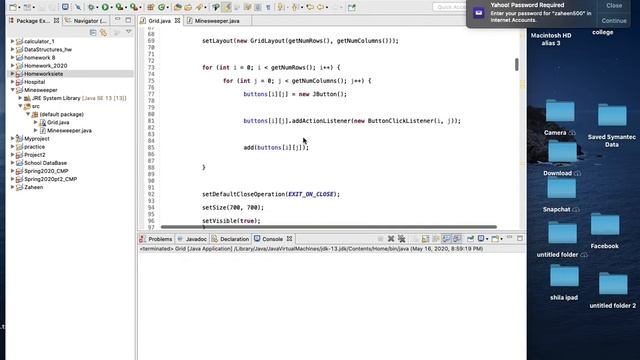Click in the Quick Access search field
The width and height of the screenshot is (640, 360).
(x=449, y=7)
